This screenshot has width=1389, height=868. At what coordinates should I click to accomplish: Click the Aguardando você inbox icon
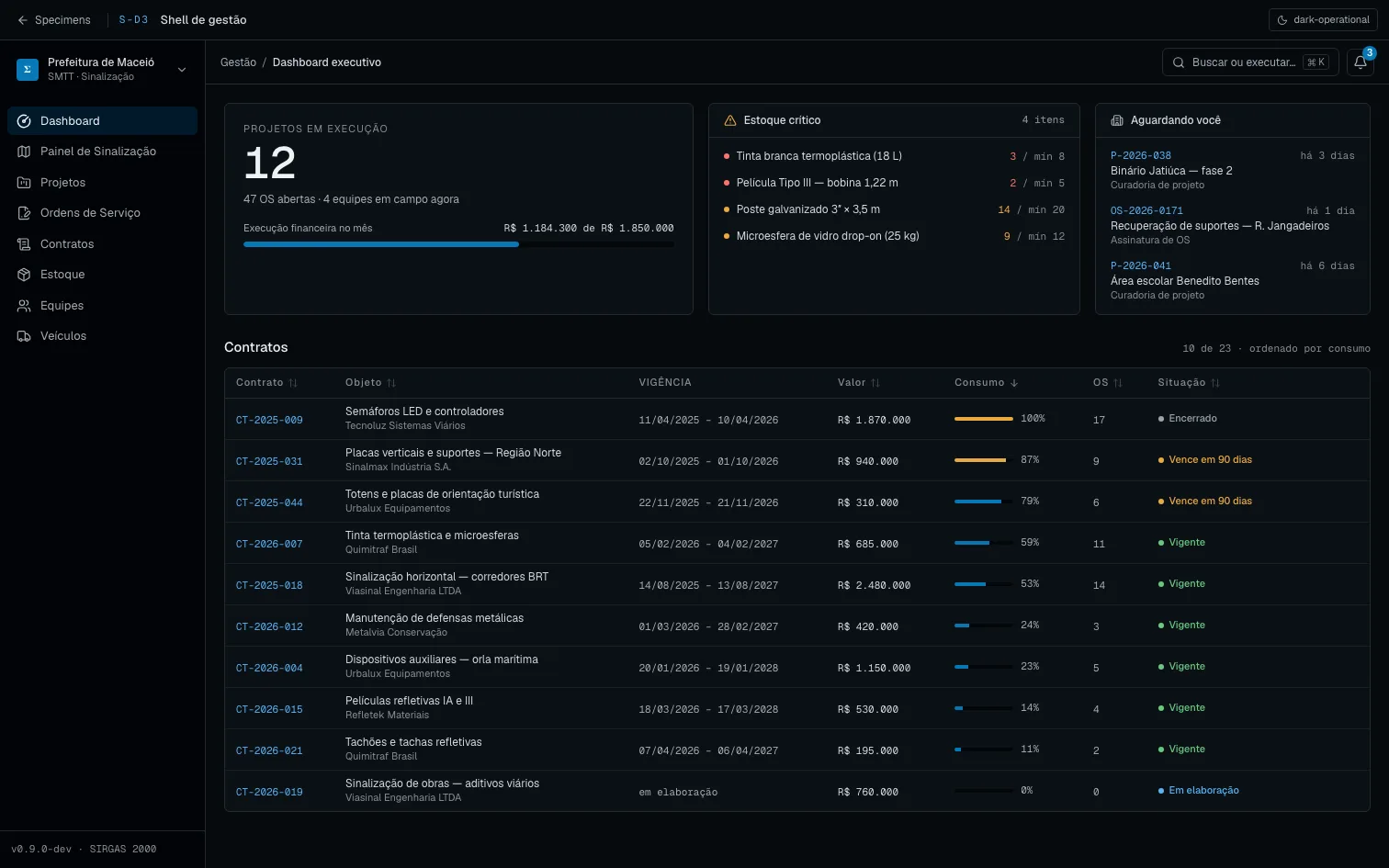point(1117,120)
